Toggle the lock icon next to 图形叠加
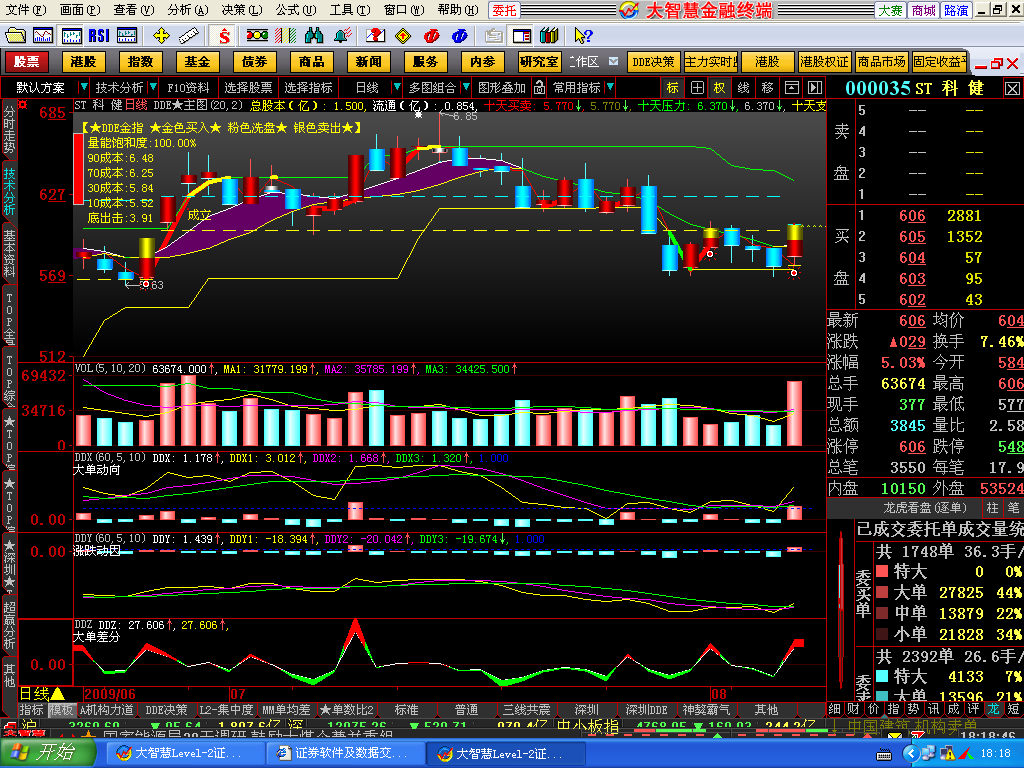The width and height of the screenshot is (1024, 768). (x=539, y=88)
